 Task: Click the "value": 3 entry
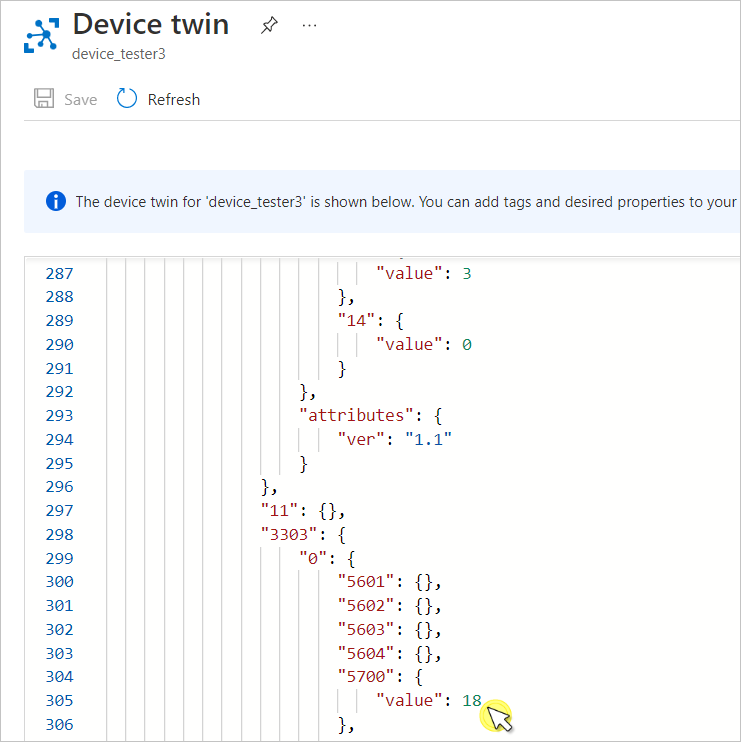tap(423, 274)
